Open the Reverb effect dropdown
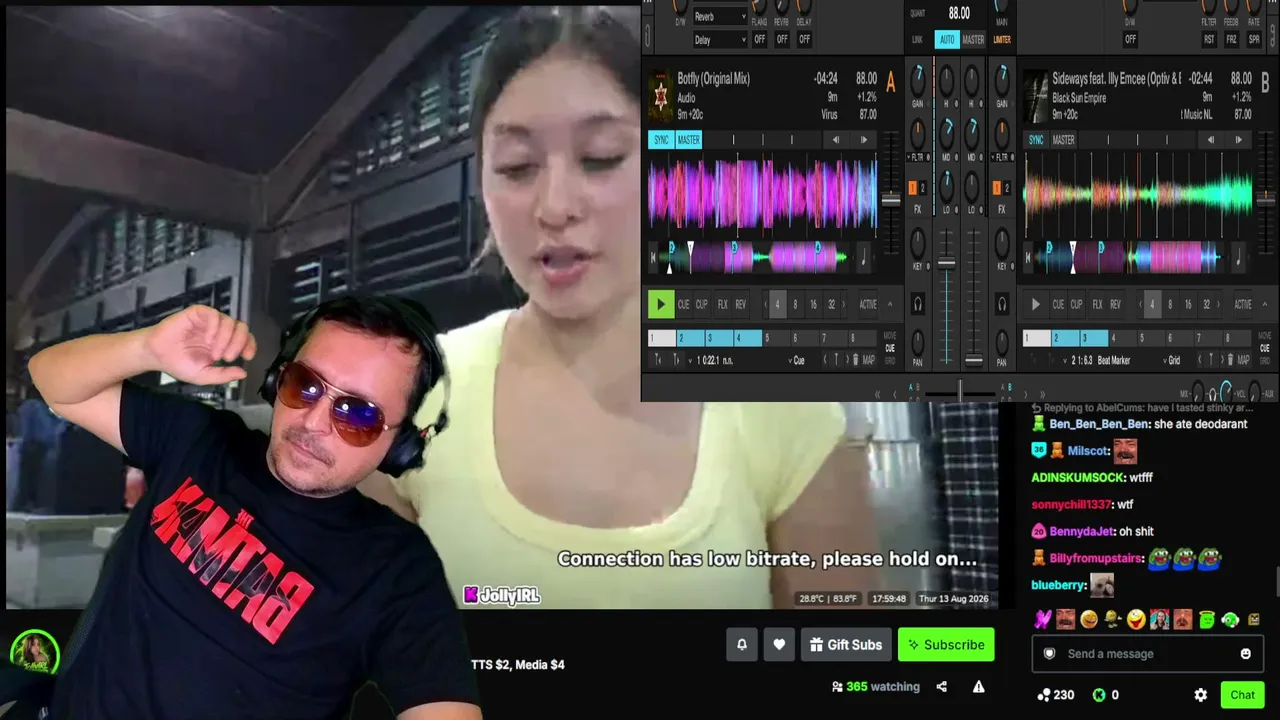This screenshot has height=720, width=1280. pyautogui.click(x=720, y=17)
